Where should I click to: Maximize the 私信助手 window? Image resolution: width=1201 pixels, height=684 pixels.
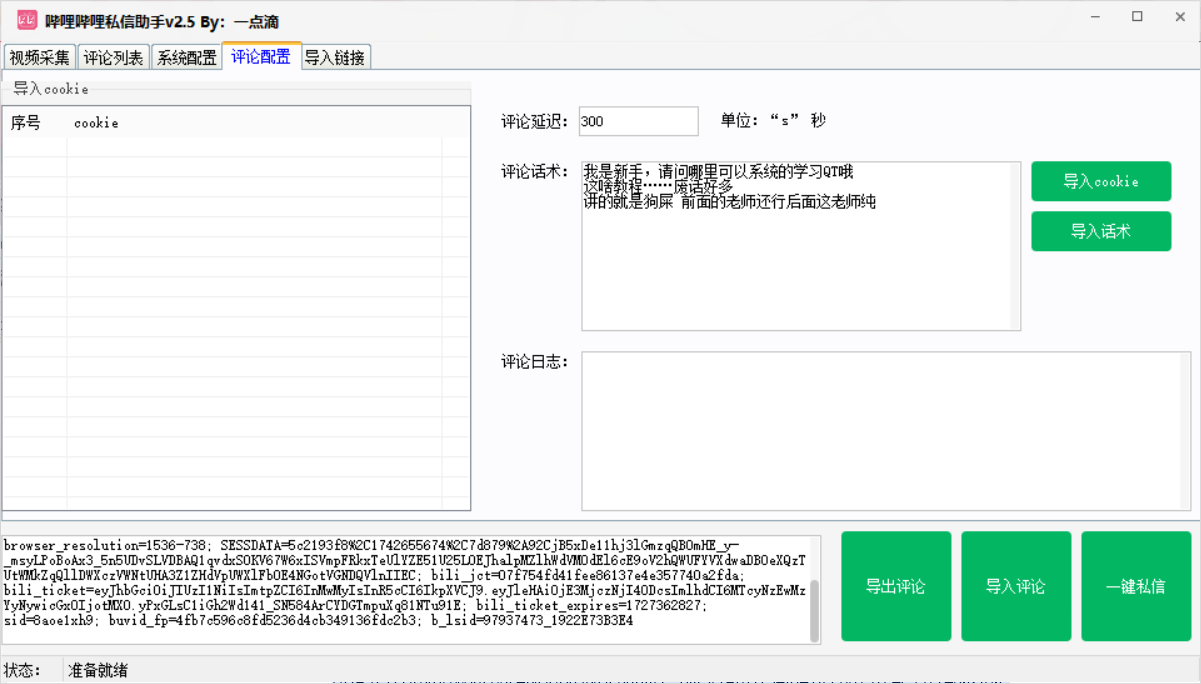[1137, 17]
